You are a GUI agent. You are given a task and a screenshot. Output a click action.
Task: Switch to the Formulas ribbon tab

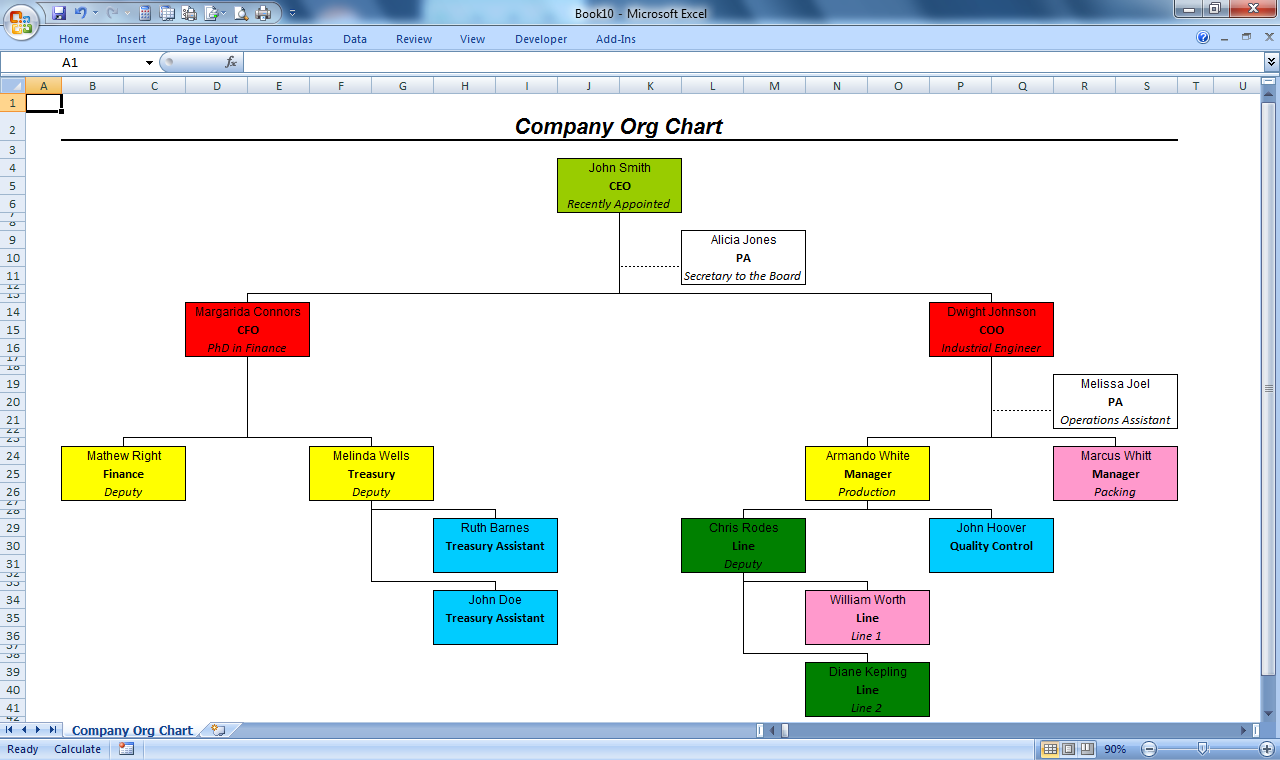point(289,39)
